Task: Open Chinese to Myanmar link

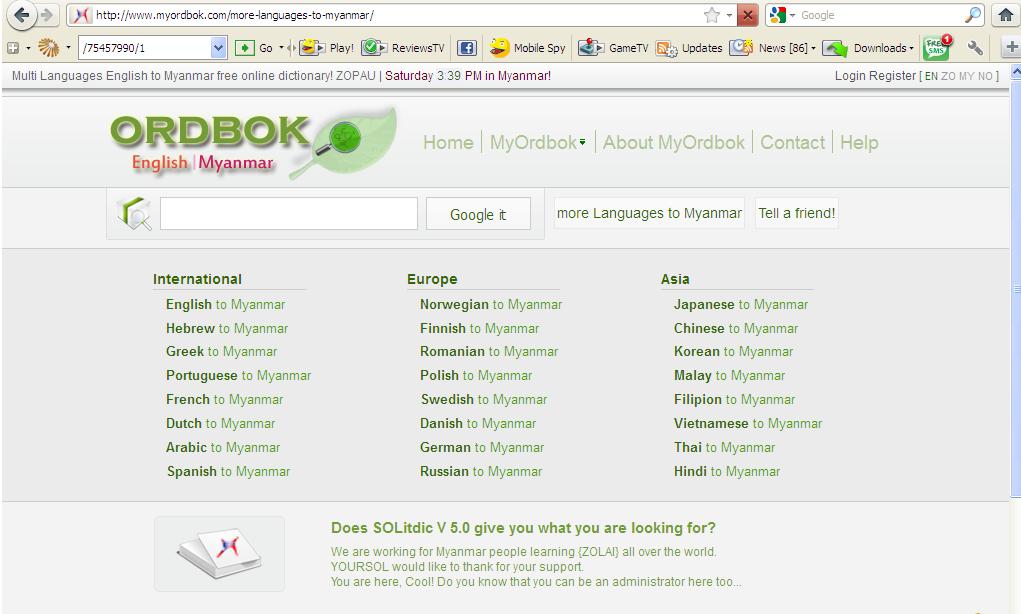Action: (736, 328)
